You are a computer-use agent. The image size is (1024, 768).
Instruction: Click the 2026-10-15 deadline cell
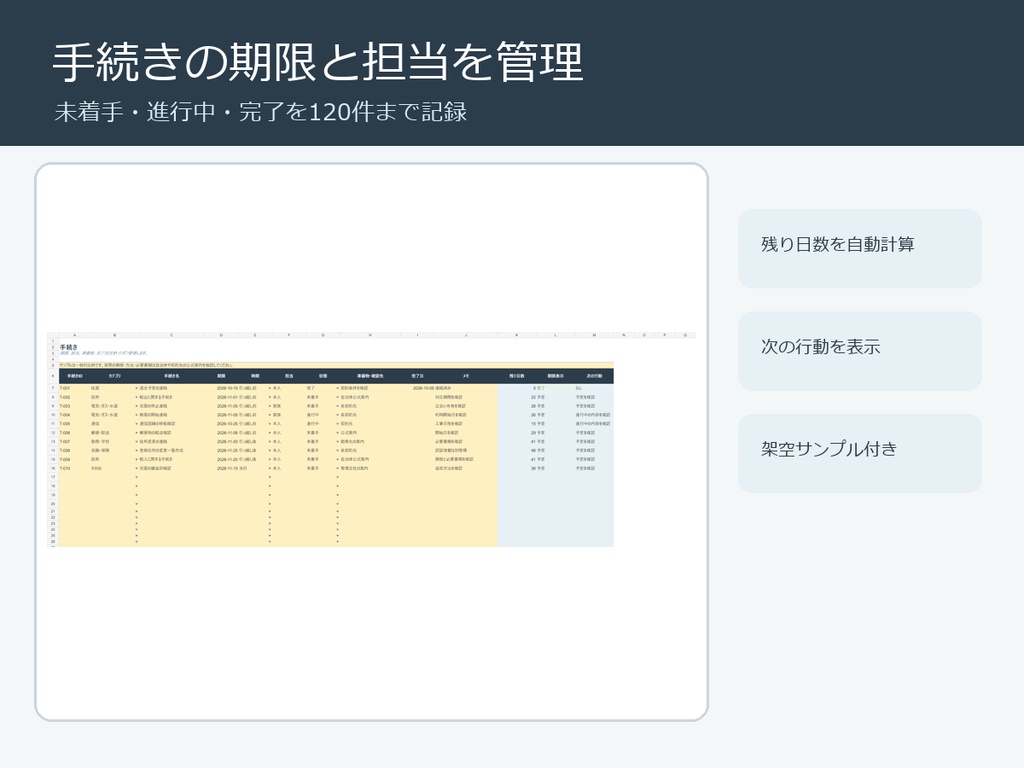tap(227, 388)
